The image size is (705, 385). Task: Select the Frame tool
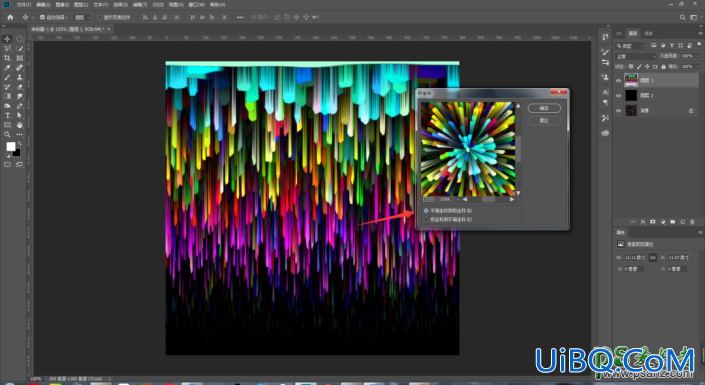click(20, 58)
